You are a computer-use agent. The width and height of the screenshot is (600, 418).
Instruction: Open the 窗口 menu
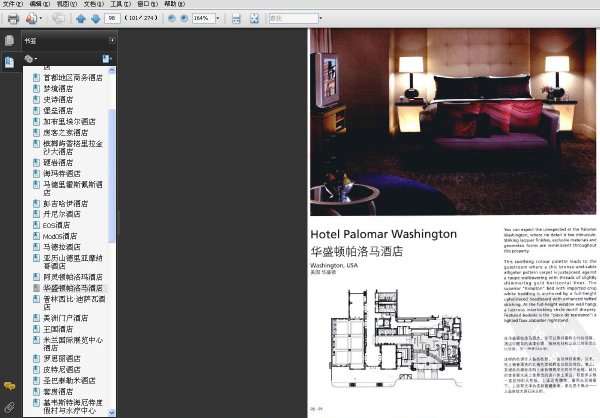147,4
